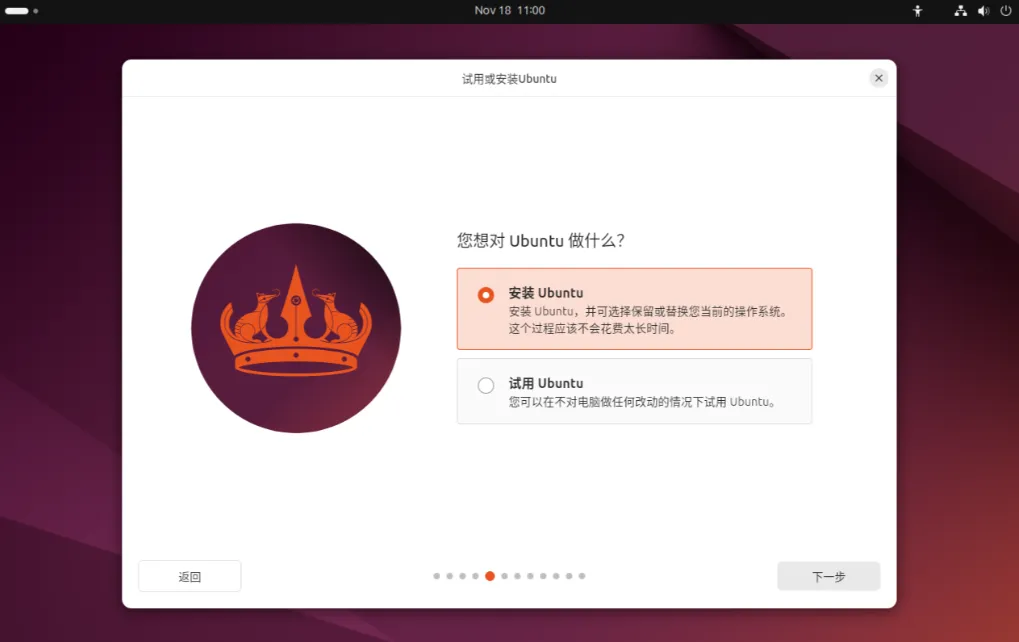Close the 试用或安装Ubuntu installer window

(x=879, y=78)
